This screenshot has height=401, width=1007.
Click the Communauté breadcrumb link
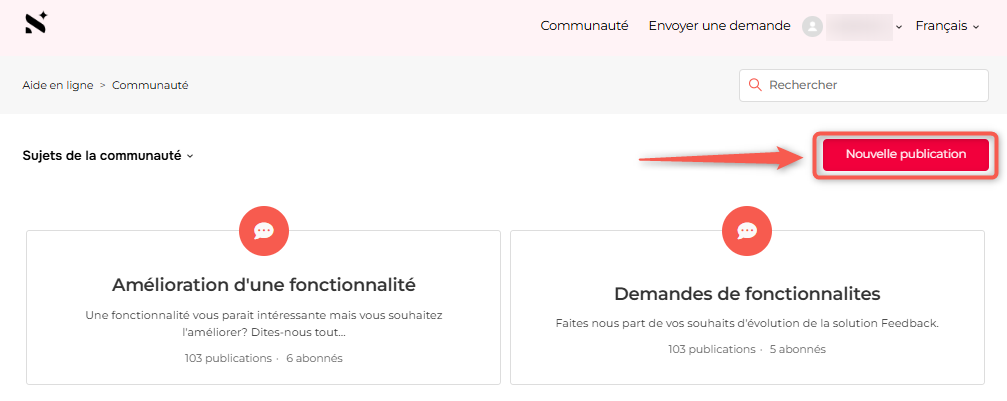coord(150,85)
